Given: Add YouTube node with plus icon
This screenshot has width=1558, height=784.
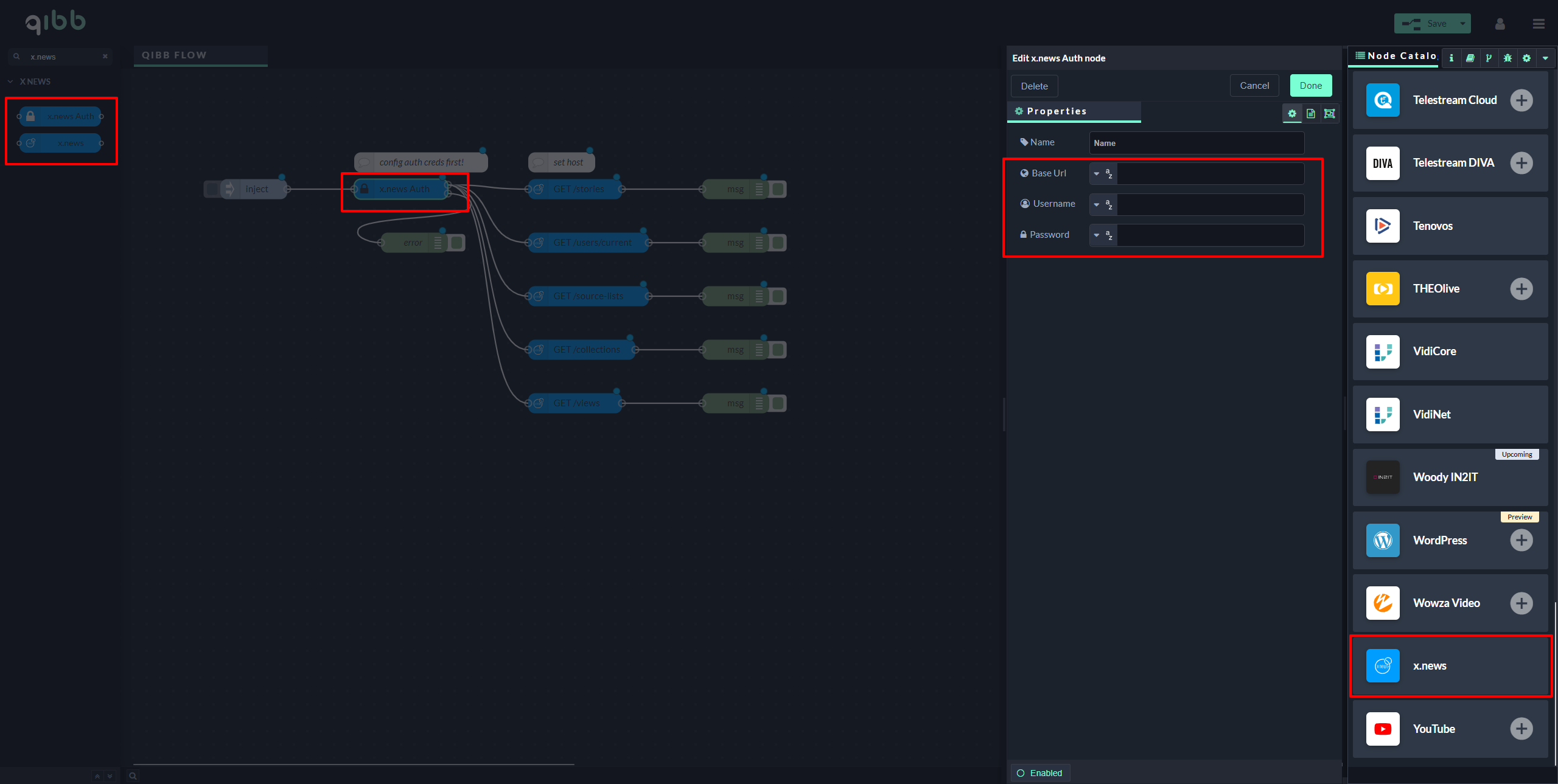Looking at the screenshot, I should [x=1521, y=729].
